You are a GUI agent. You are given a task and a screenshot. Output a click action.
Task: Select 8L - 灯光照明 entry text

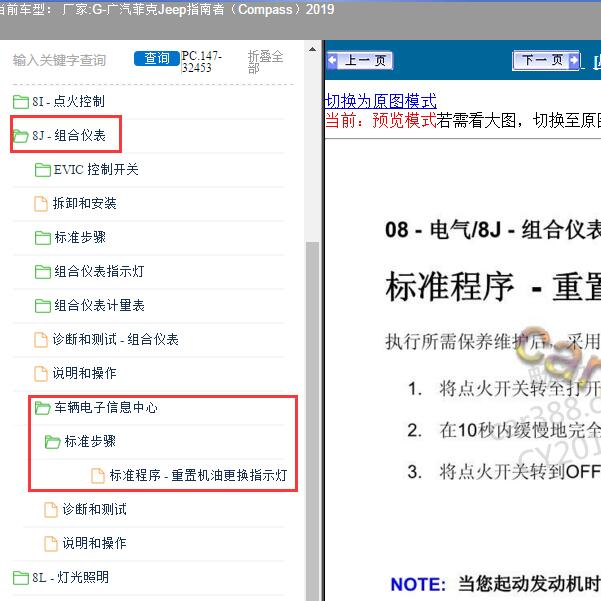[x=70, y=577]
